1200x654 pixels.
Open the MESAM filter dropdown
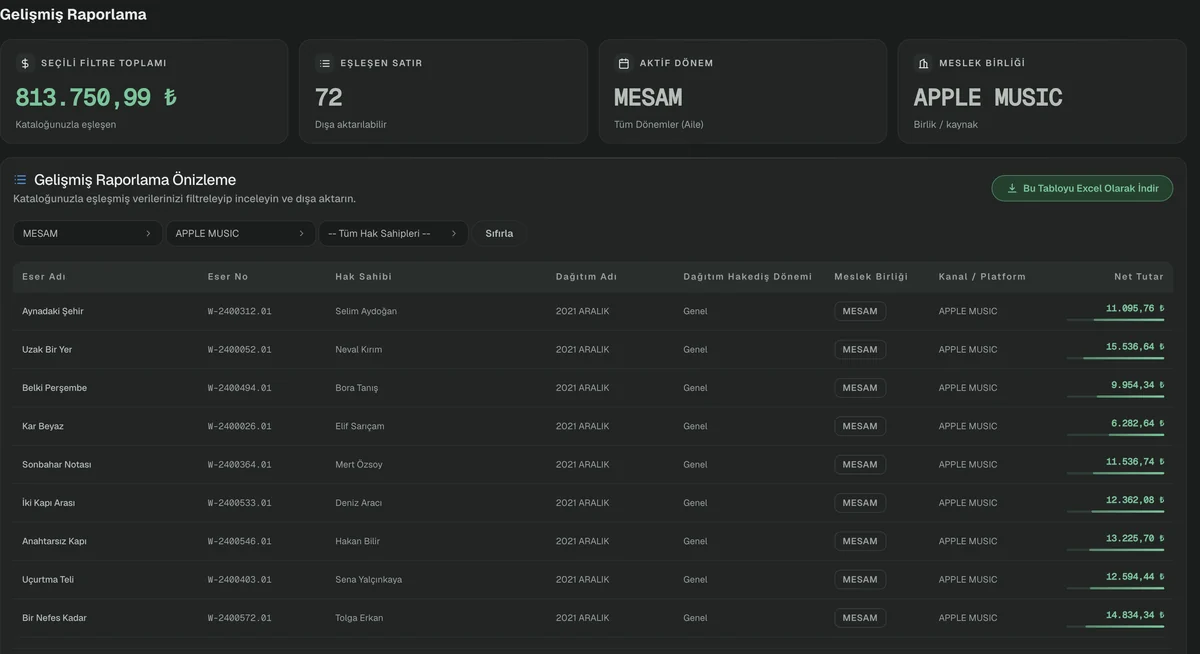[x=87, y=233]
